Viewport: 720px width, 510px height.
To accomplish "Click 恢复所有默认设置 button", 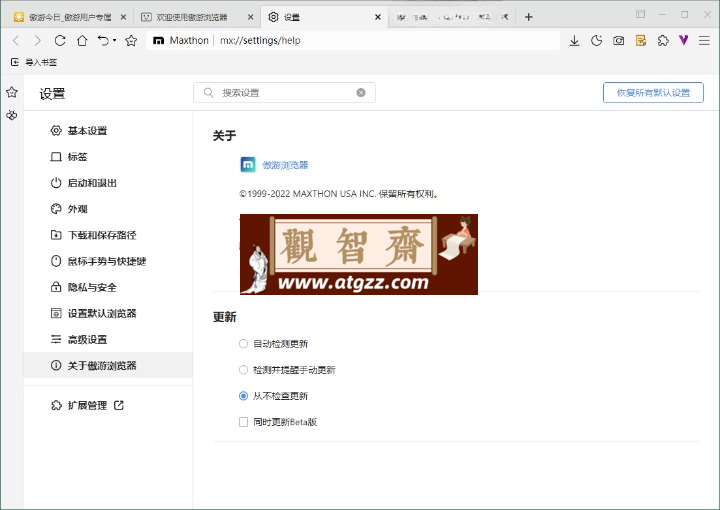I will 653,93.
